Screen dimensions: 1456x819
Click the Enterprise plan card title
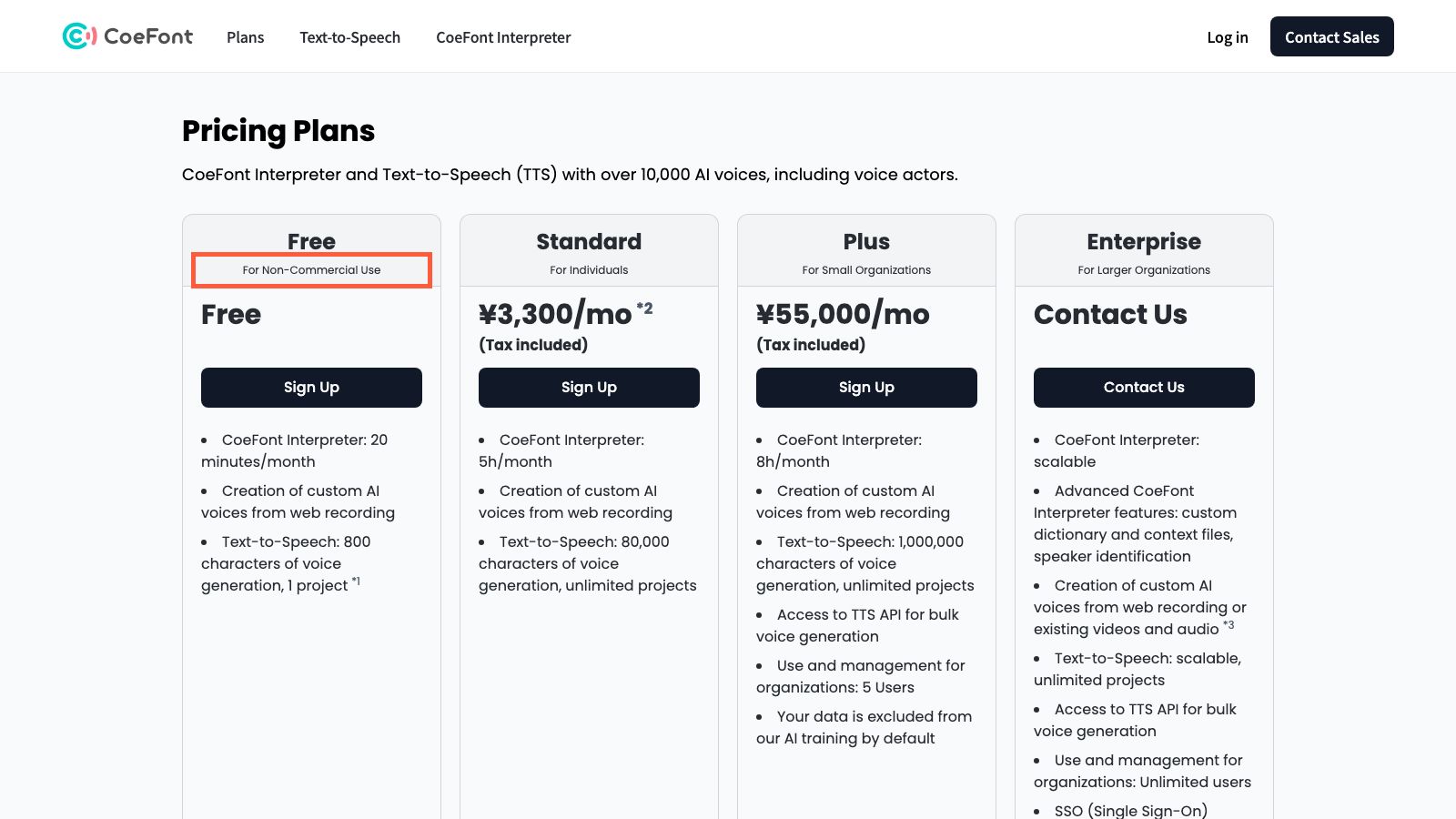(x=1144, y=241)
